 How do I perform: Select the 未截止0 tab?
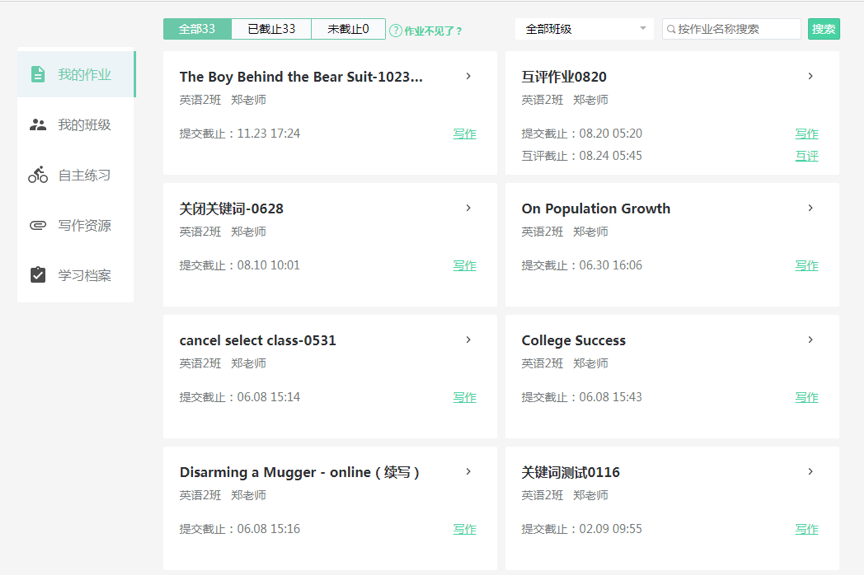click(348, 29)
